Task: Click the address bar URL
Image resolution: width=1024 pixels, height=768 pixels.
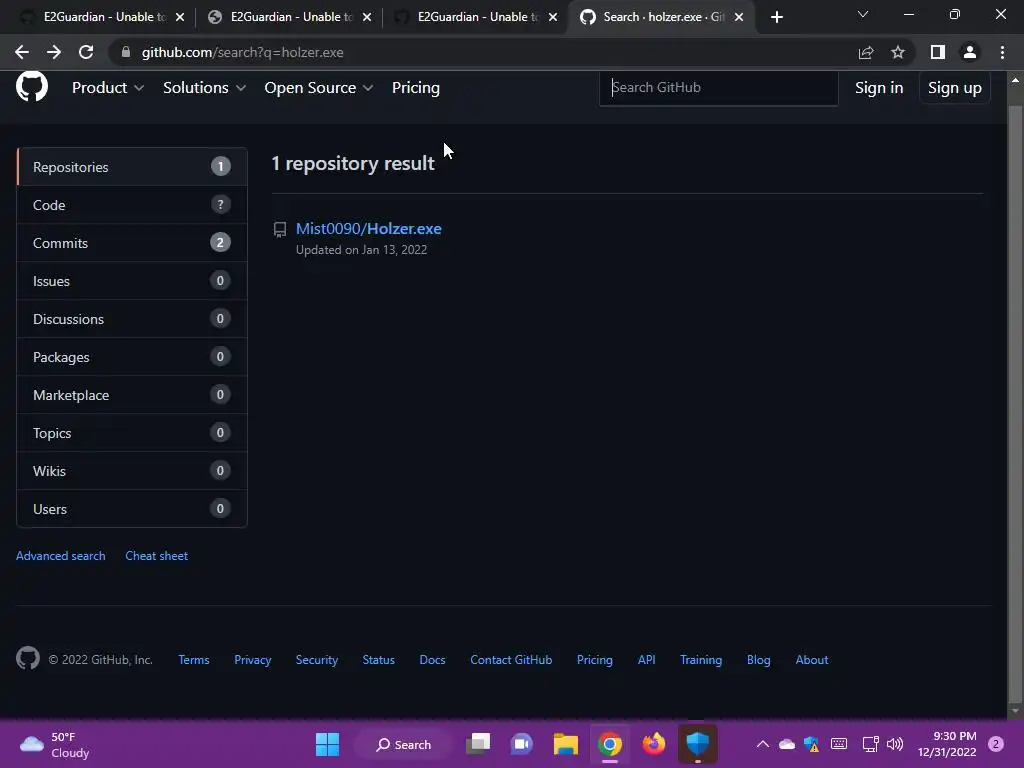Action: pyautogui.click(x=242, y=52)
